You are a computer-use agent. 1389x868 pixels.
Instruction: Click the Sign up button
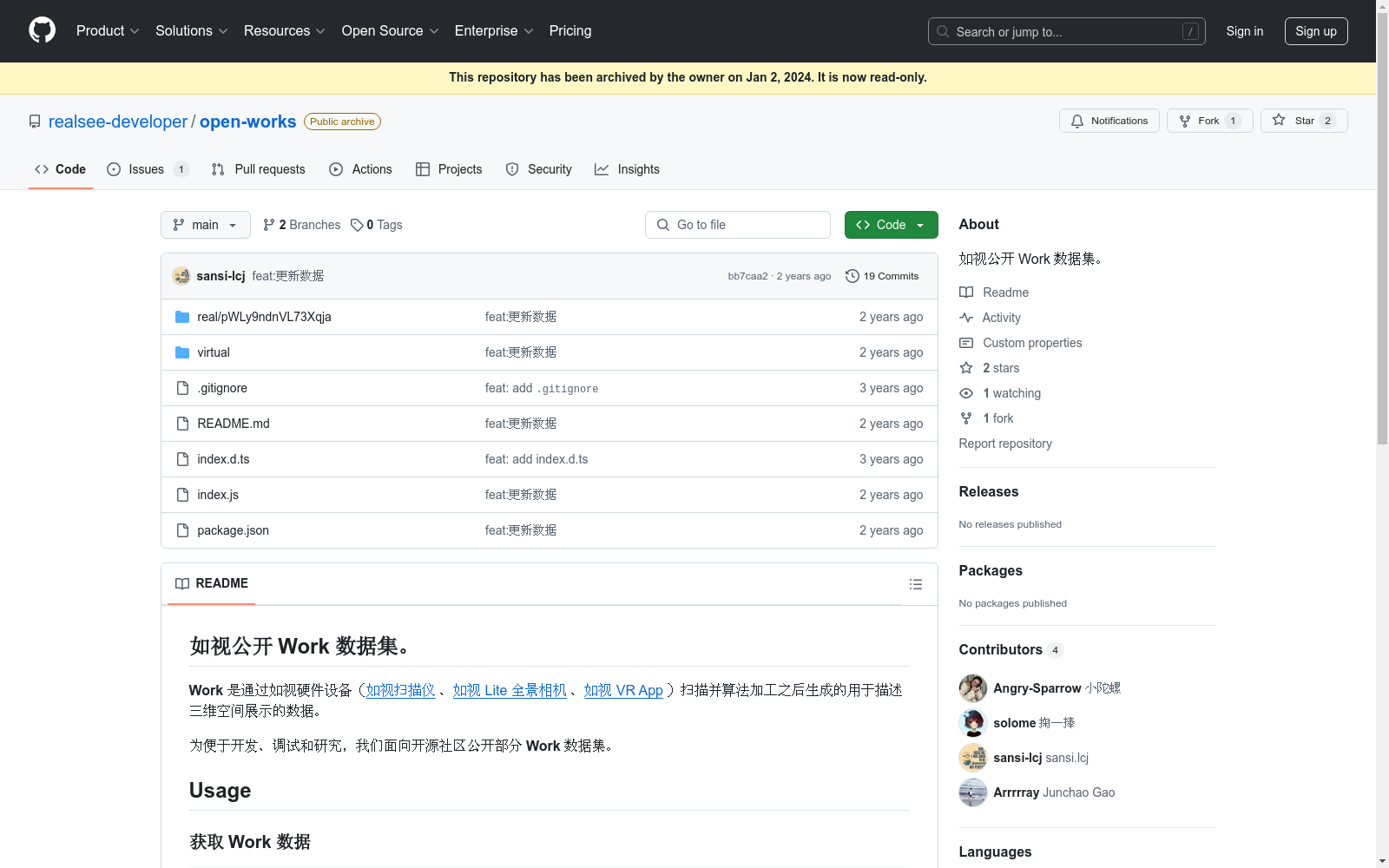click(1316, 31)
